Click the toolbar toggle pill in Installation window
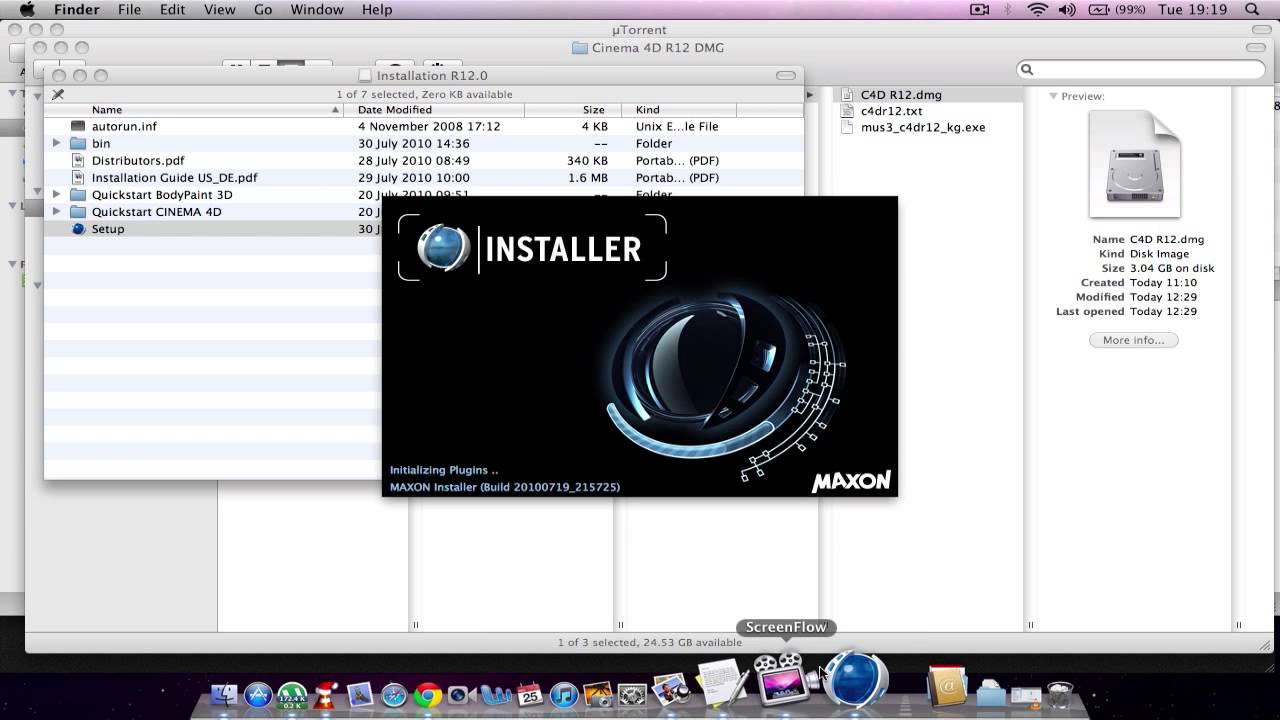This screenshot has height=720, width=1280. tap(787, 75)
